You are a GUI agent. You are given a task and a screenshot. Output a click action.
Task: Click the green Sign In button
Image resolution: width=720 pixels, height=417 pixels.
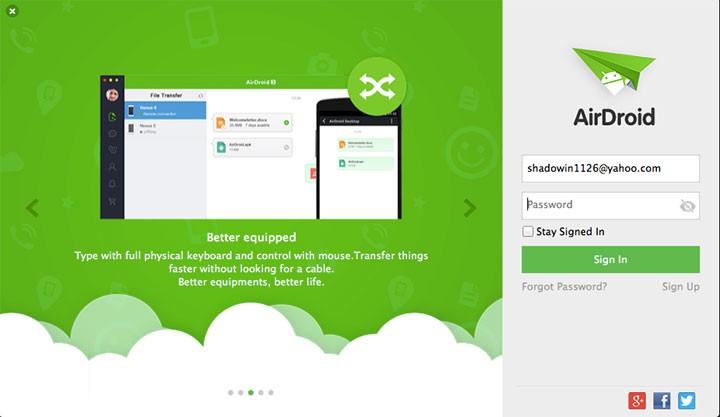tap(611, 259)
